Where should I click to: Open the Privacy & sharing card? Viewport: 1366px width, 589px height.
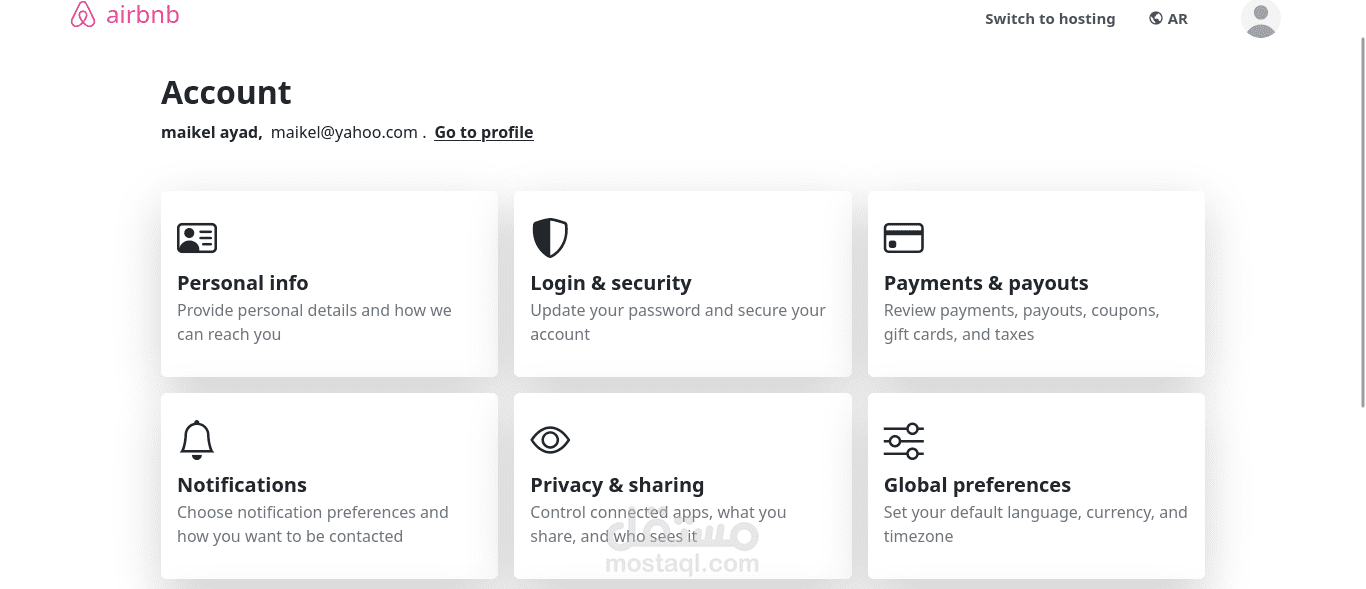(x=682, y=486)
